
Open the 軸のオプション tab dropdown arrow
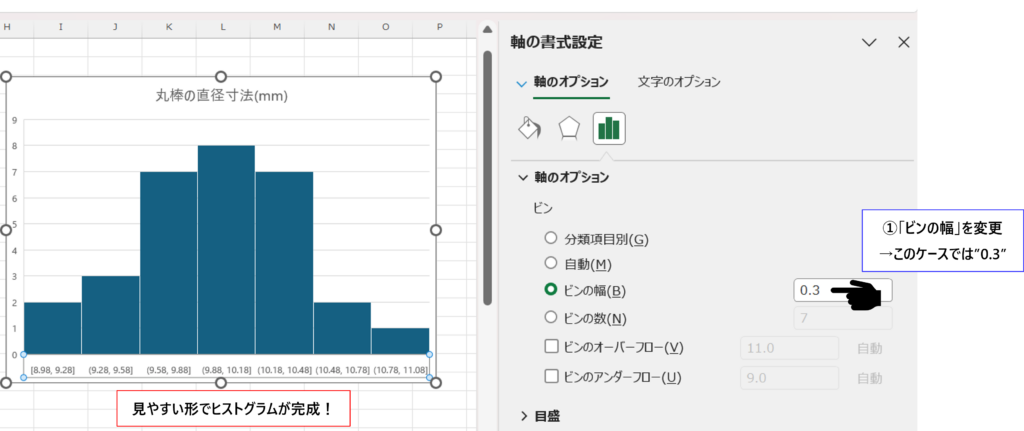point(520,84)
